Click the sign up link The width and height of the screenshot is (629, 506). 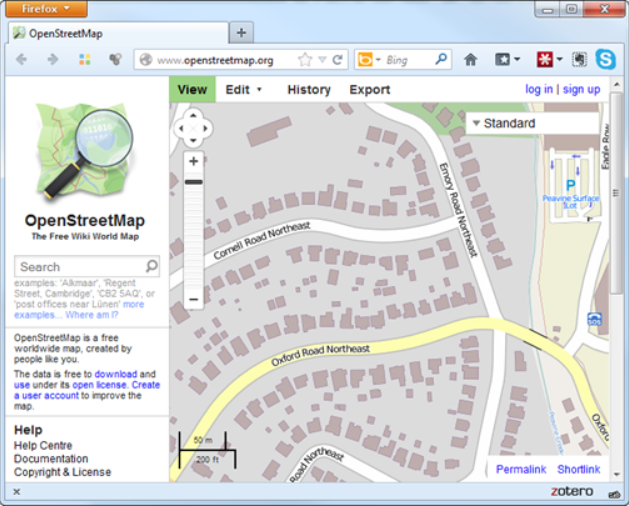point(581,89)
